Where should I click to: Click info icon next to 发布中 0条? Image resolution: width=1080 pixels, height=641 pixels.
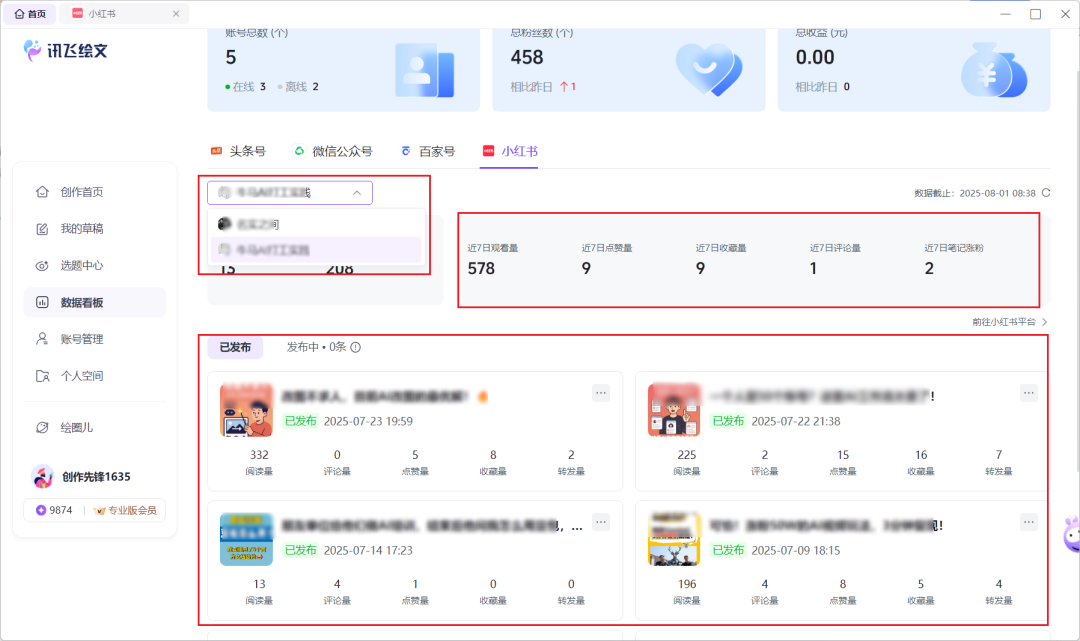[355, 347]
